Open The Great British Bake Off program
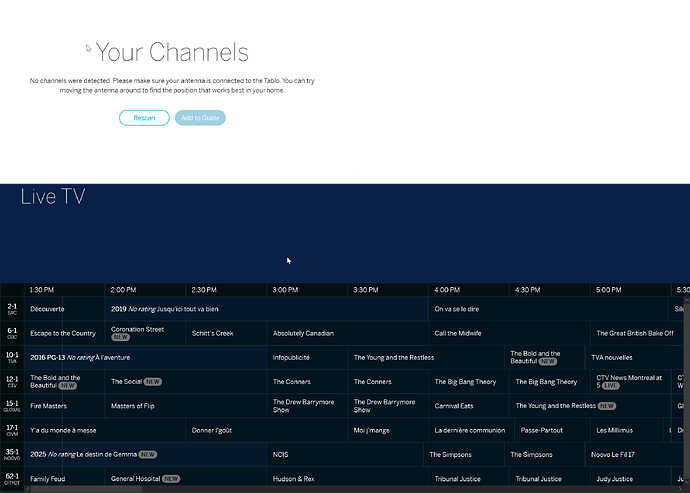The width and height of the screenshot is (690, 493). click(637, 333)
